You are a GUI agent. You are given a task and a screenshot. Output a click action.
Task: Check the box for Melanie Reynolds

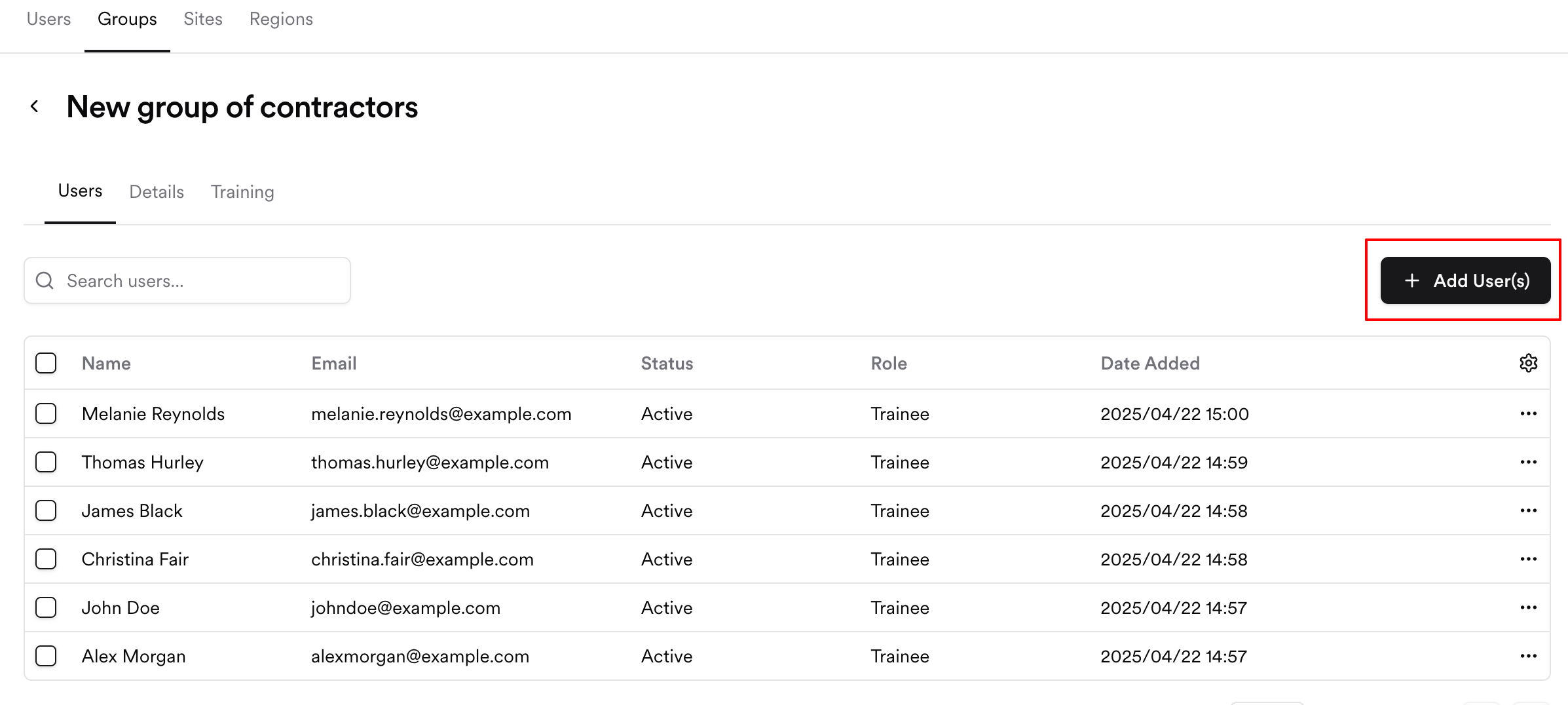pos(46,414)
